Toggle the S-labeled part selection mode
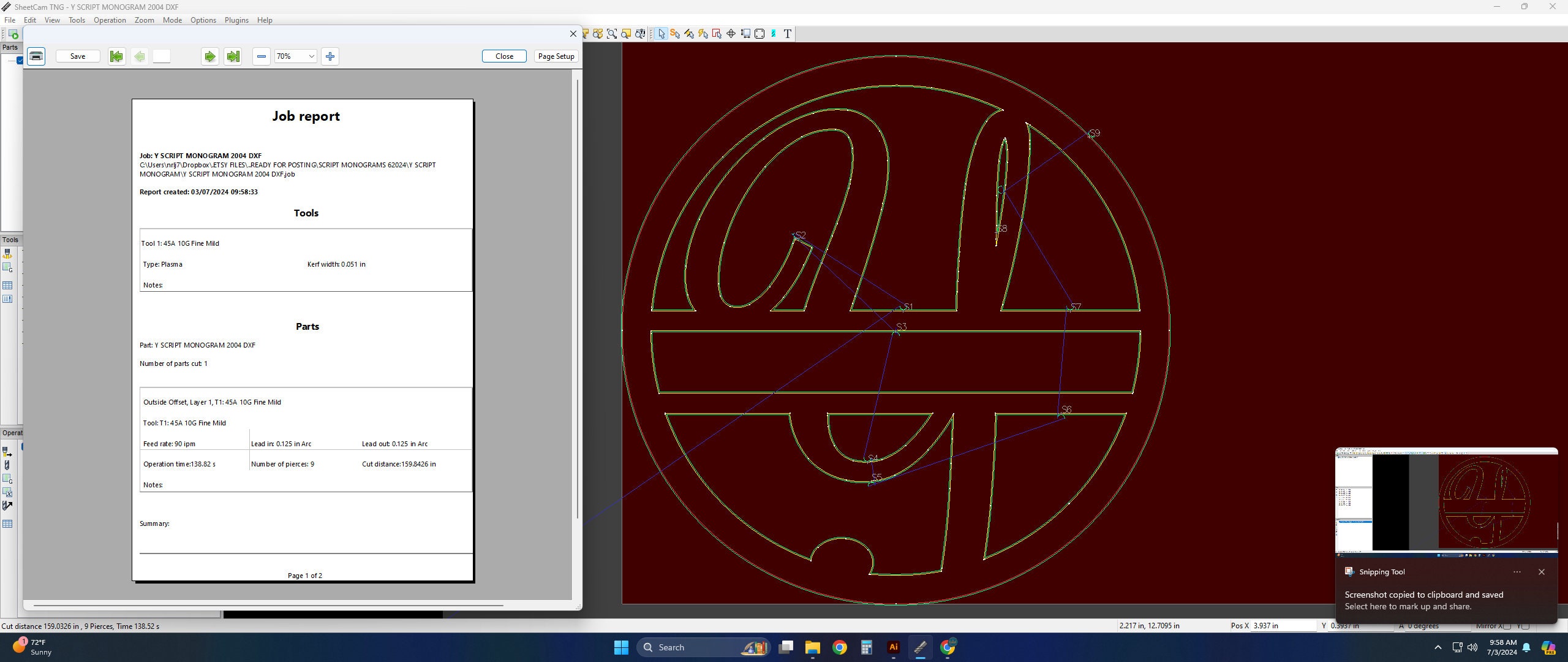The height and width of the screenshot is (662, 1568). 674,34
